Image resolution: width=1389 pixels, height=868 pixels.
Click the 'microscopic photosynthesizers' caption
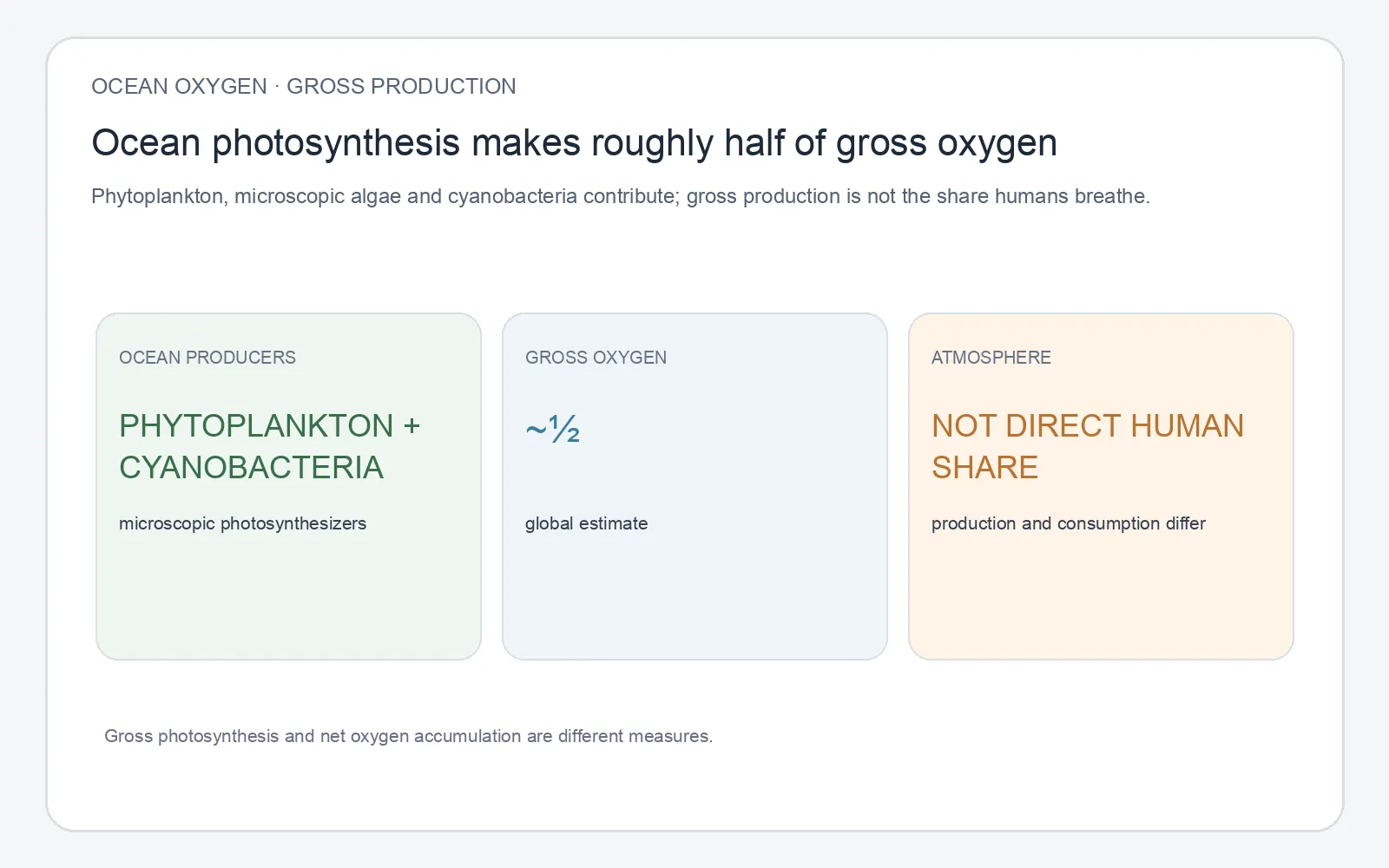pyautogui.click(x=243, y=523)
